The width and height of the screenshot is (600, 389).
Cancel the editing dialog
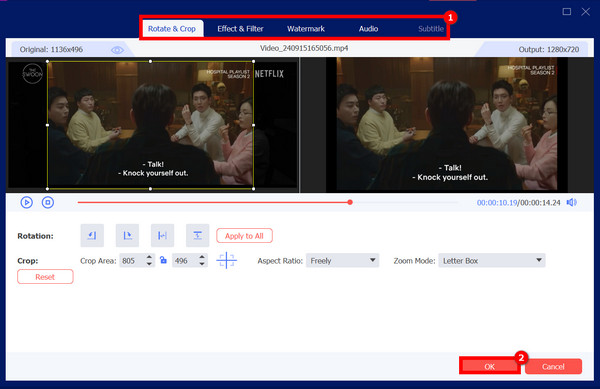(553, 366)
